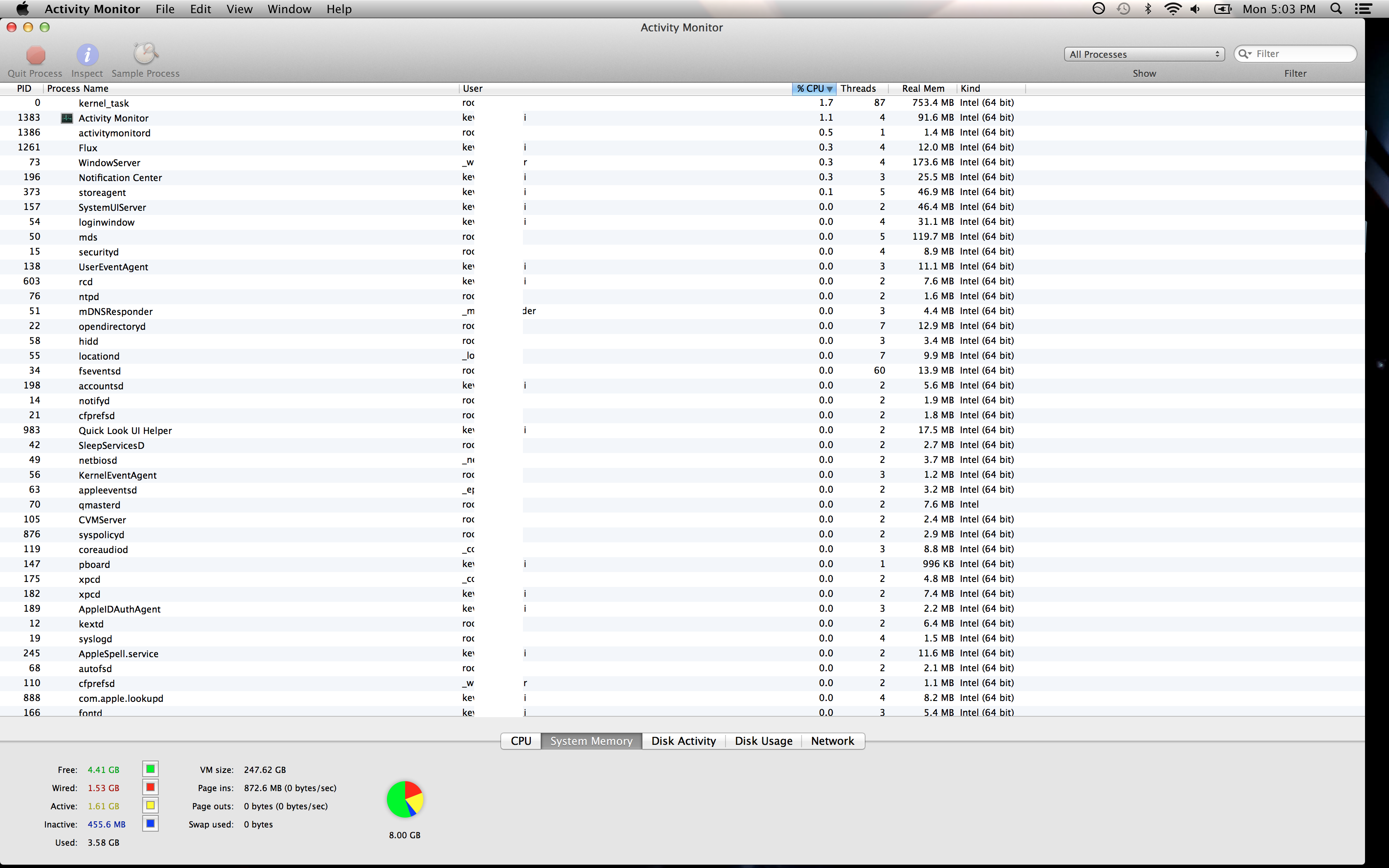1389x868 pixels.
Task: Switch to the Disk Usage tab
Action: [764, 741]
